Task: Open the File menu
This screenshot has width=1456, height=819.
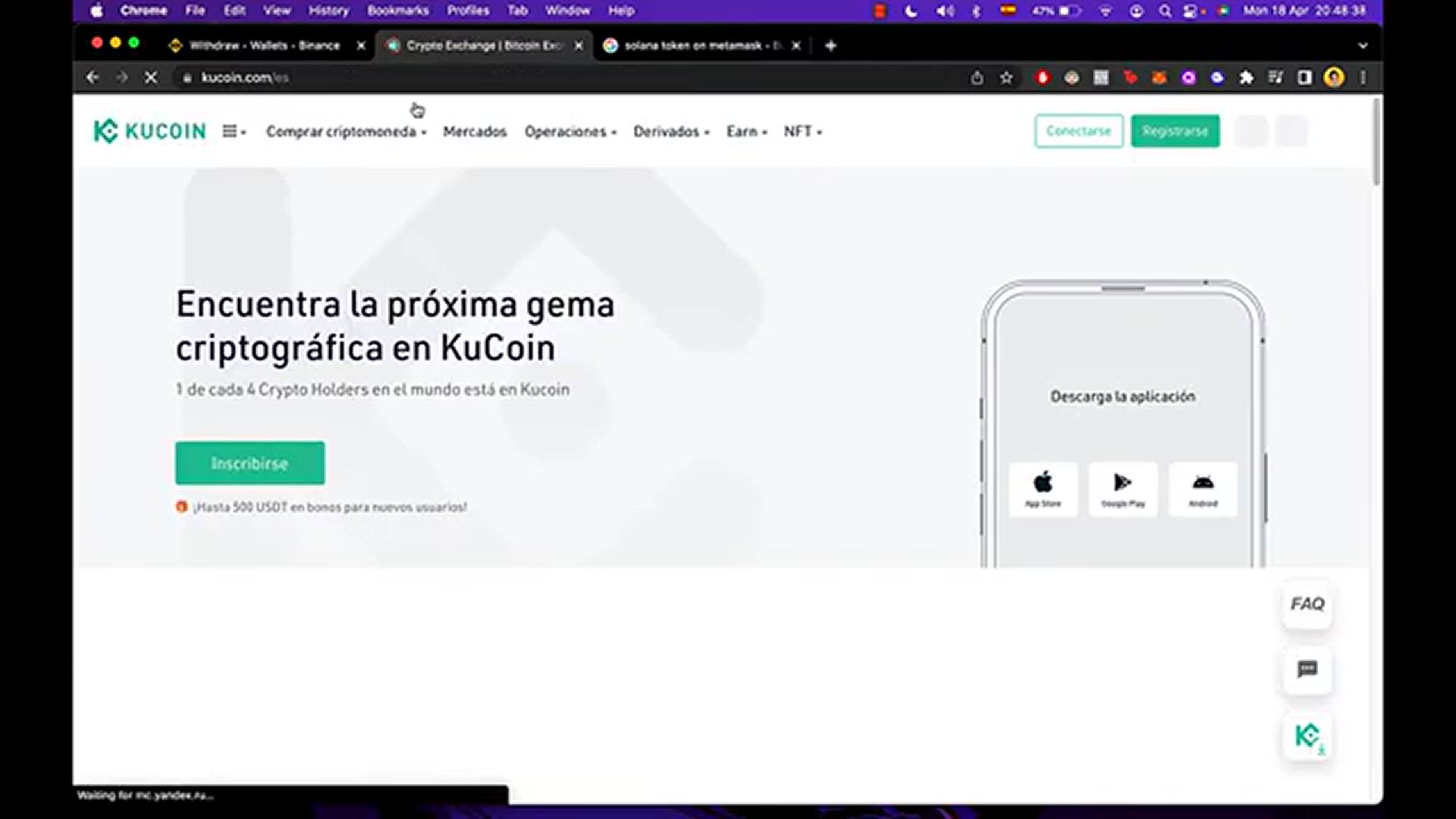Action: pyautogui.click(x=195, y=11)
